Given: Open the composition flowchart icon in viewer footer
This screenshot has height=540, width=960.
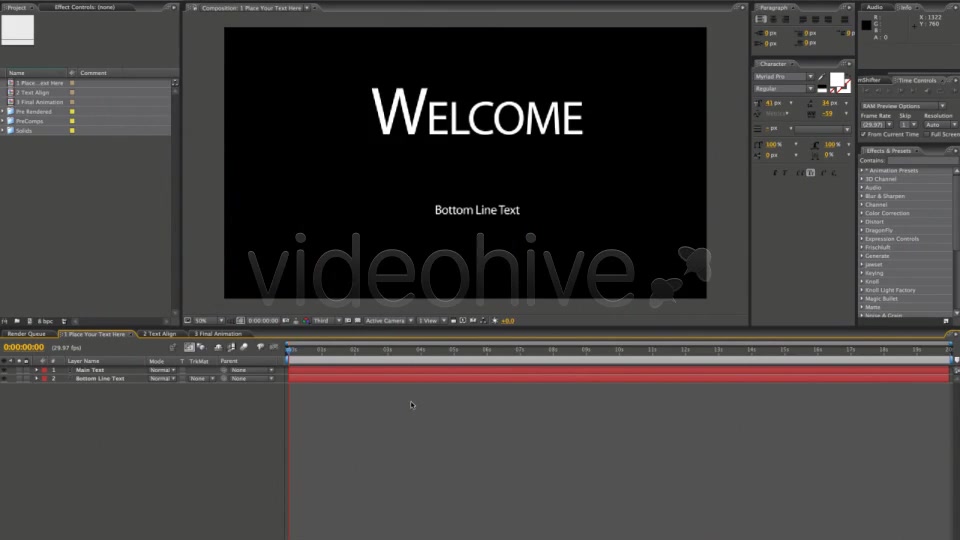Looking at the screenshot, I should [x=483, y=321].
